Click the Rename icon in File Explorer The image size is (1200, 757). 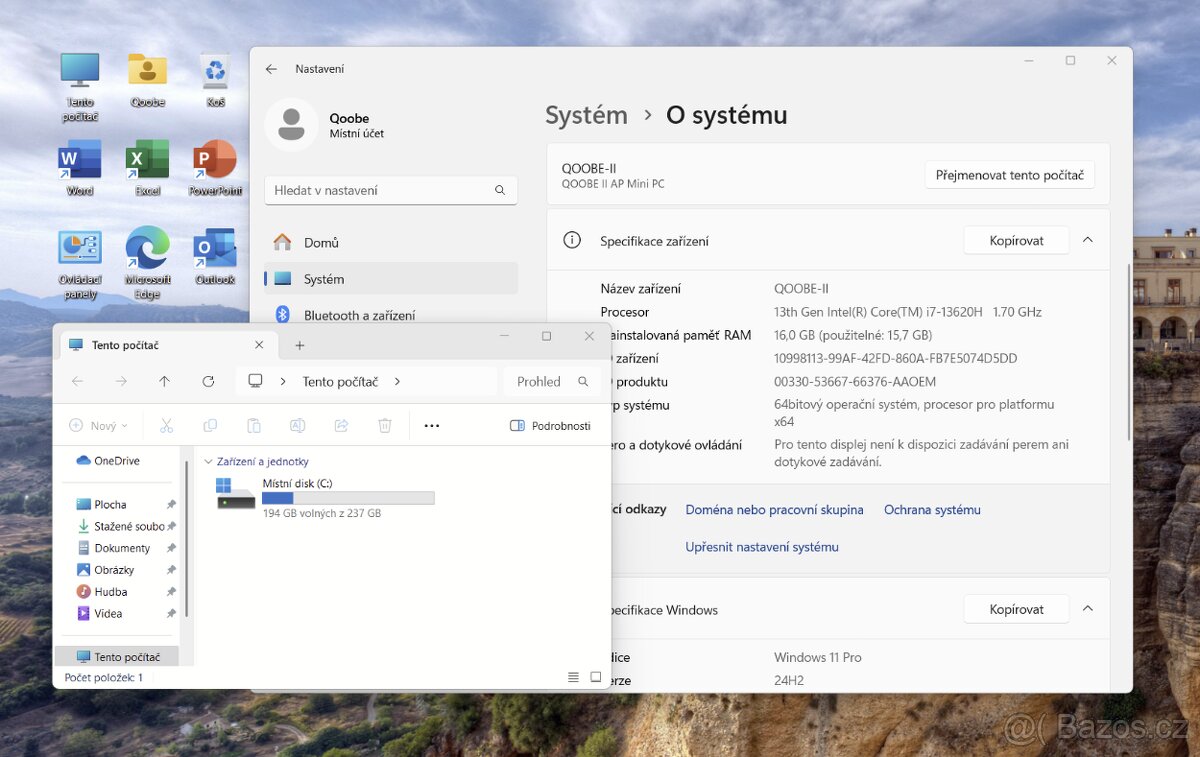[297, 425]
